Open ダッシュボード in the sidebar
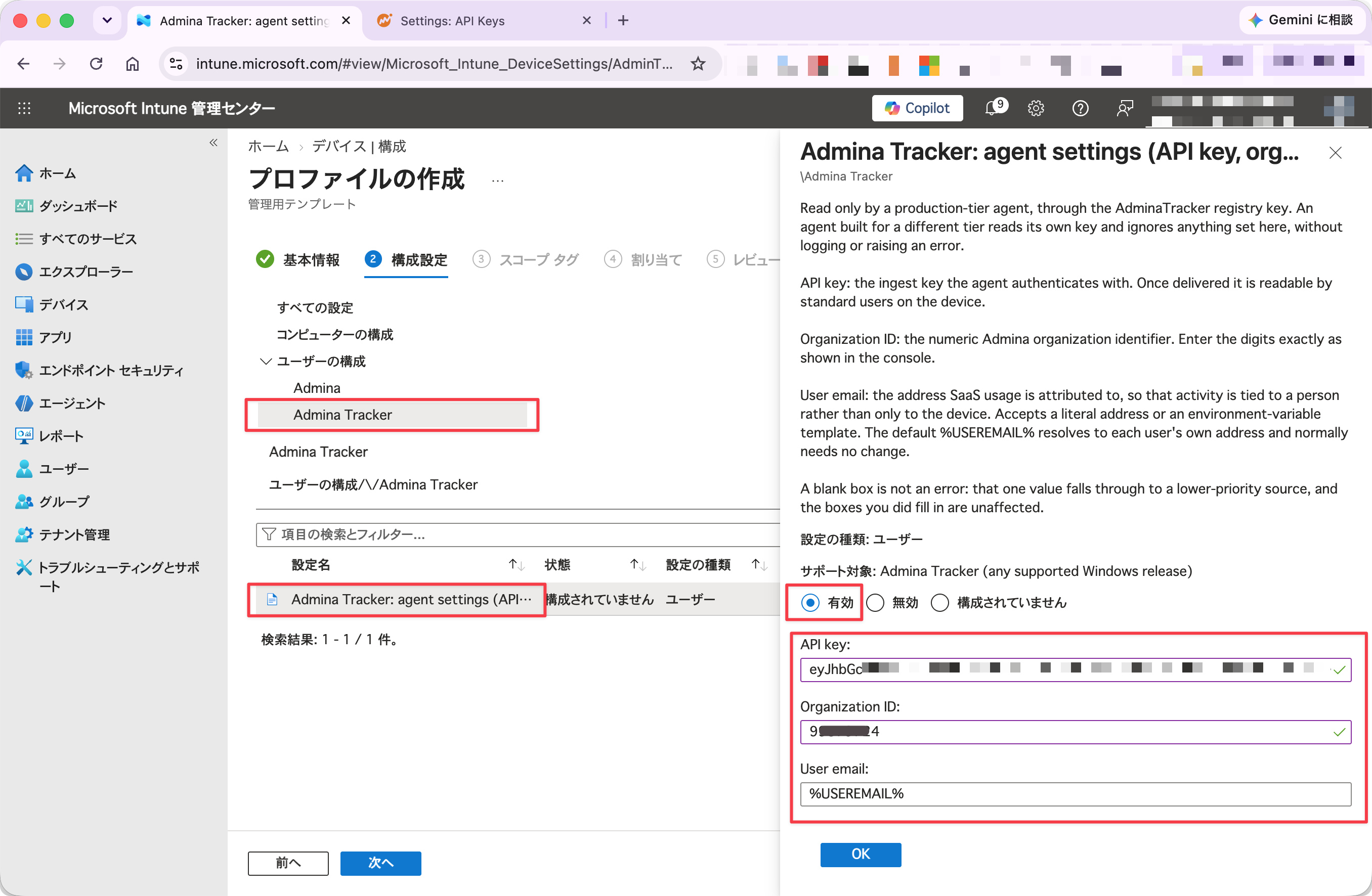The image size is (1372, 896). (x=66, y=206)
